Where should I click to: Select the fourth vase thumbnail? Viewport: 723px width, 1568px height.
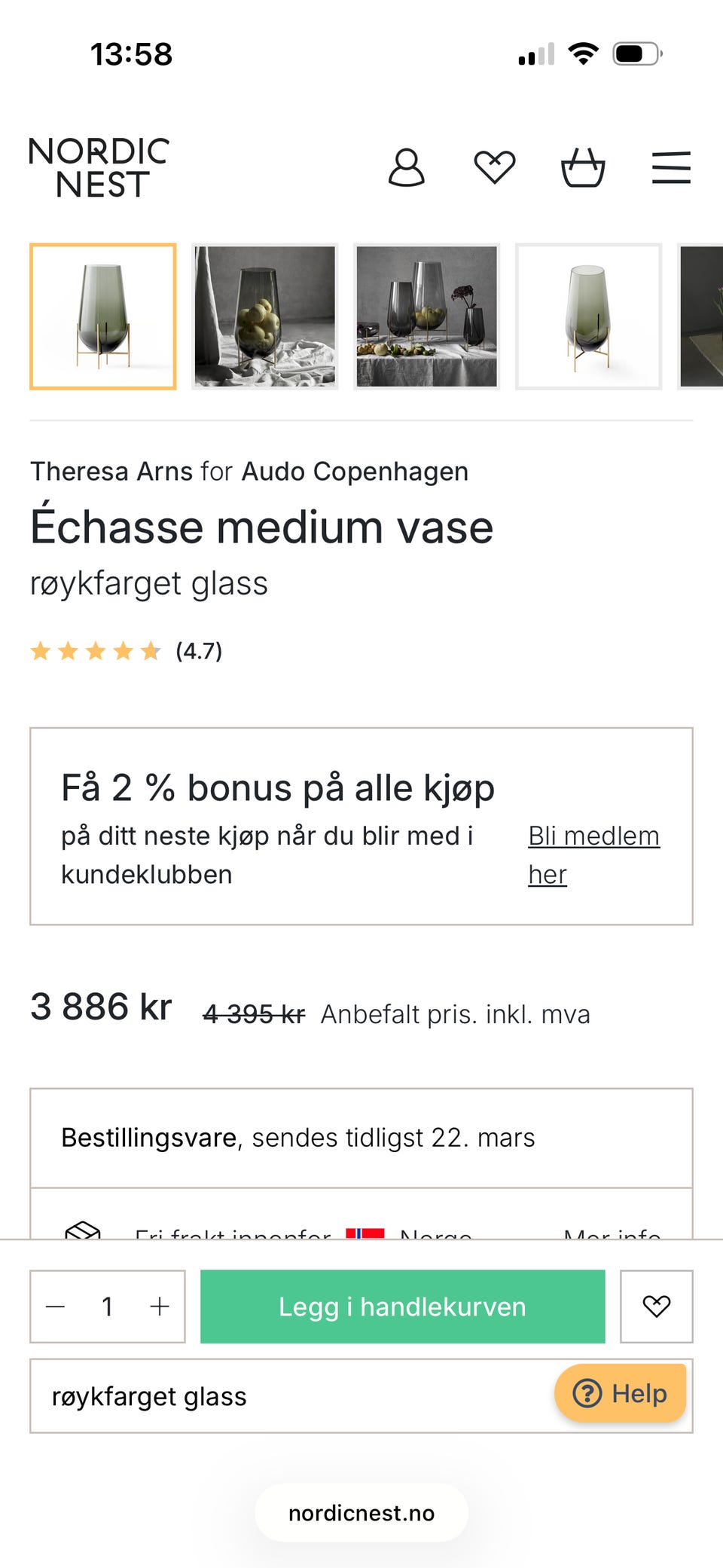point(588,316)
